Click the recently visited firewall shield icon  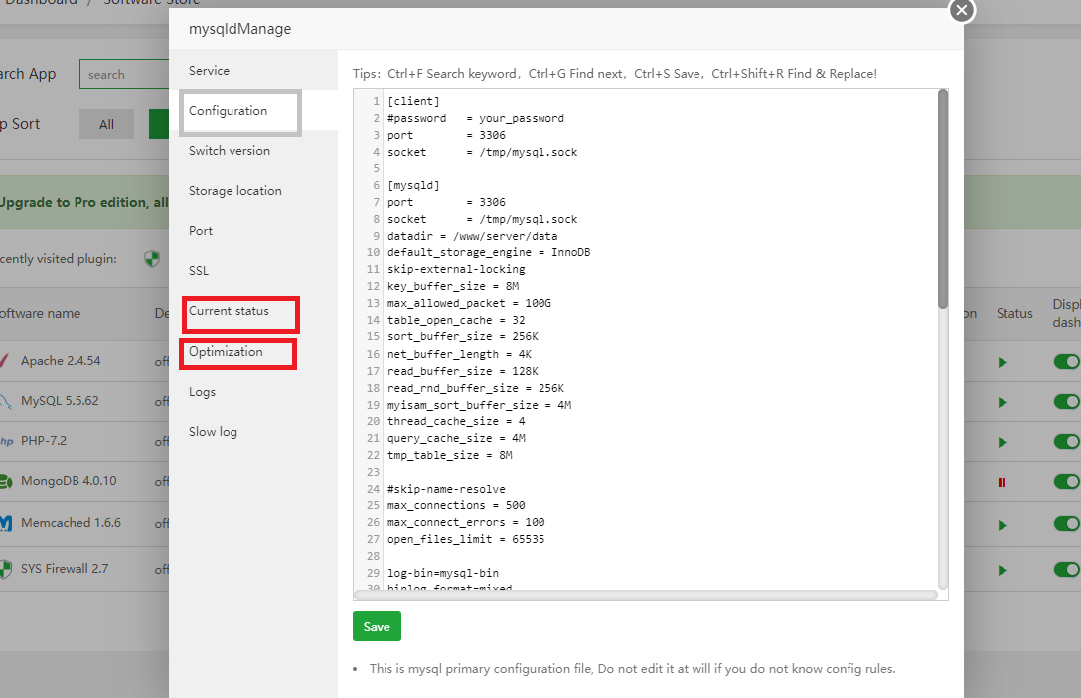152,259
